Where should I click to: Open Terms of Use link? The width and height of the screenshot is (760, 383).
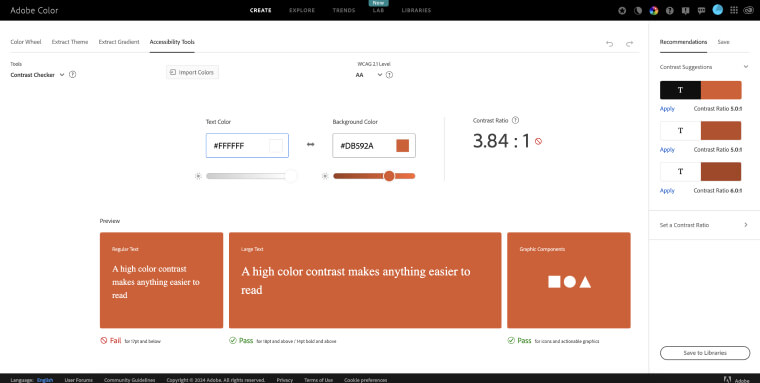pos(318,380)
